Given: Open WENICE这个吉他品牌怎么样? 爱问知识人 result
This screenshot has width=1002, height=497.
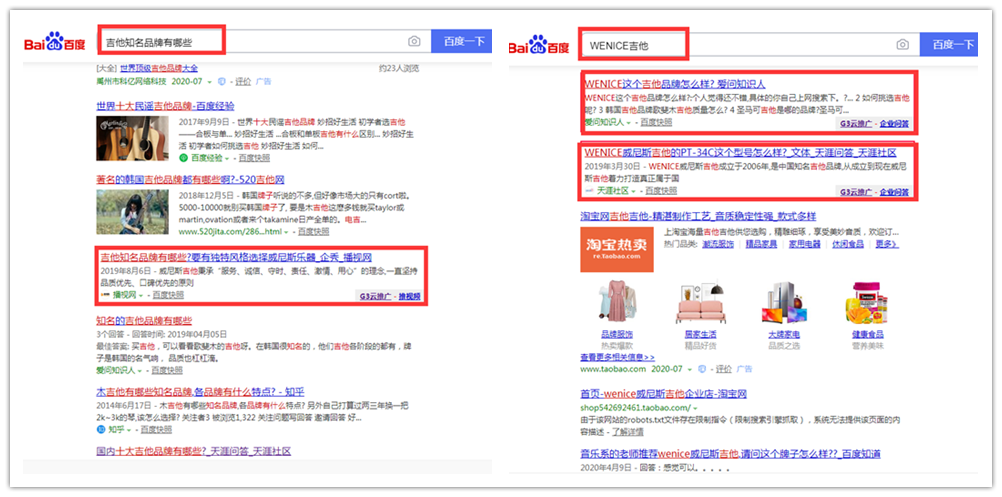Looking at the screenshot, I should point(675,84).
